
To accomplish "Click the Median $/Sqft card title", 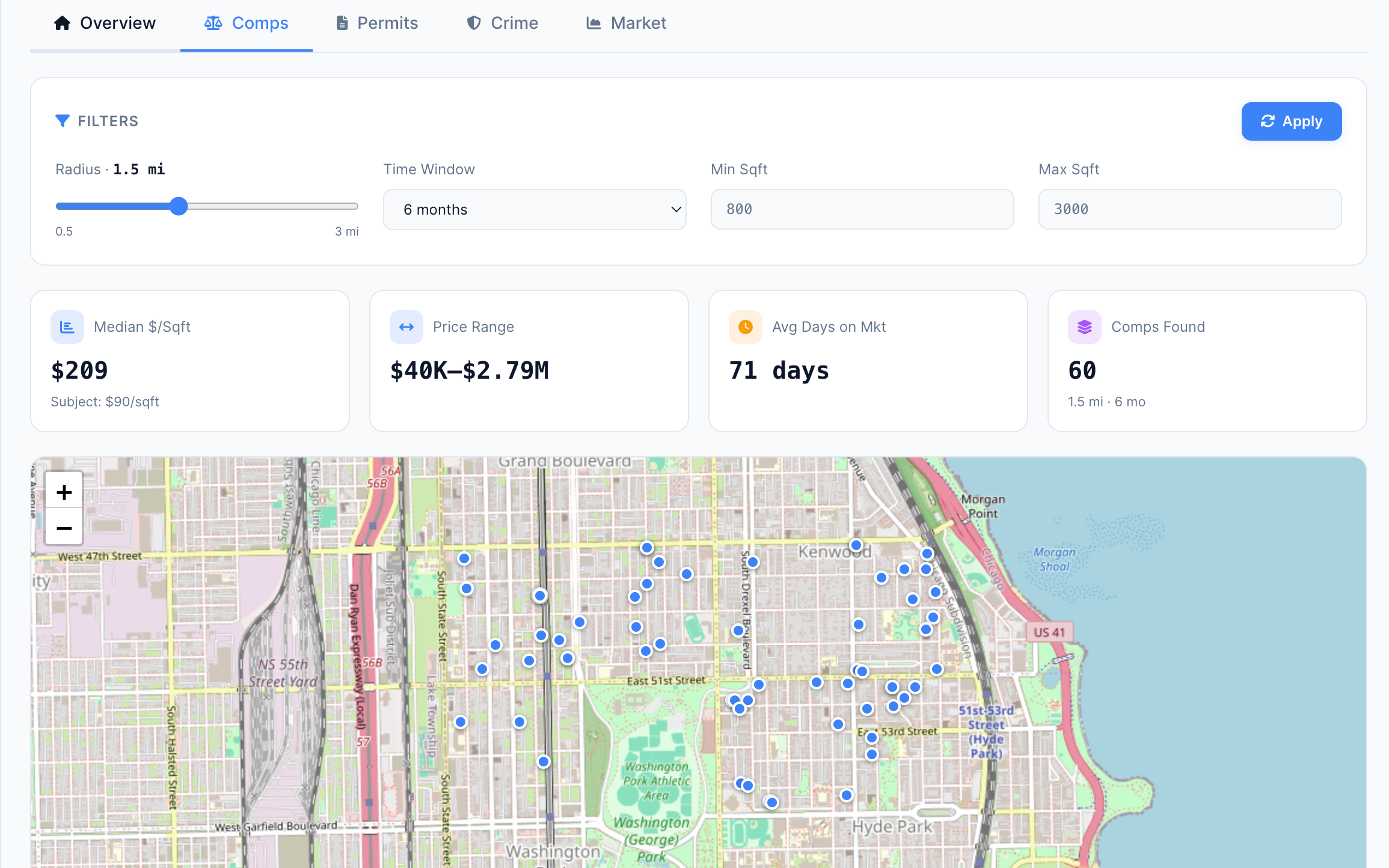I will 142,327.
